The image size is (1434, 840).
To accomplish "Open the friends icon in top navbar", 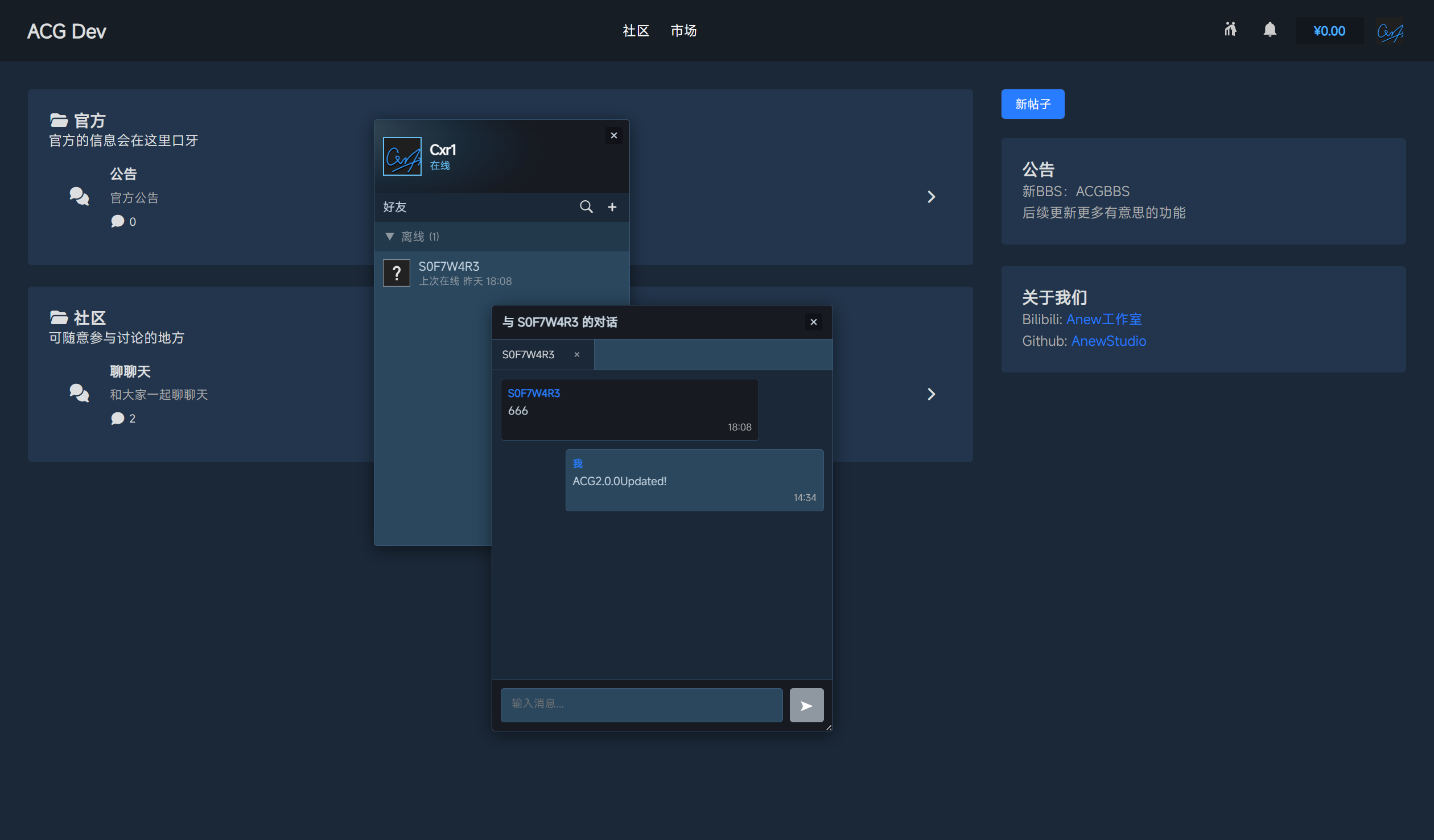I will click(x=1230, y=30).
